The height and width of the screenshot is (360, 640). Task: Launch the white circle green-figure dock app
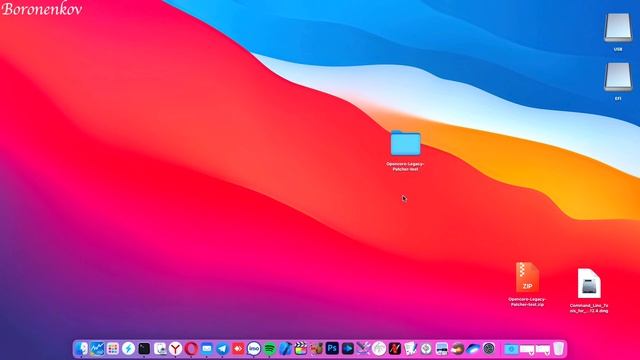379,349
